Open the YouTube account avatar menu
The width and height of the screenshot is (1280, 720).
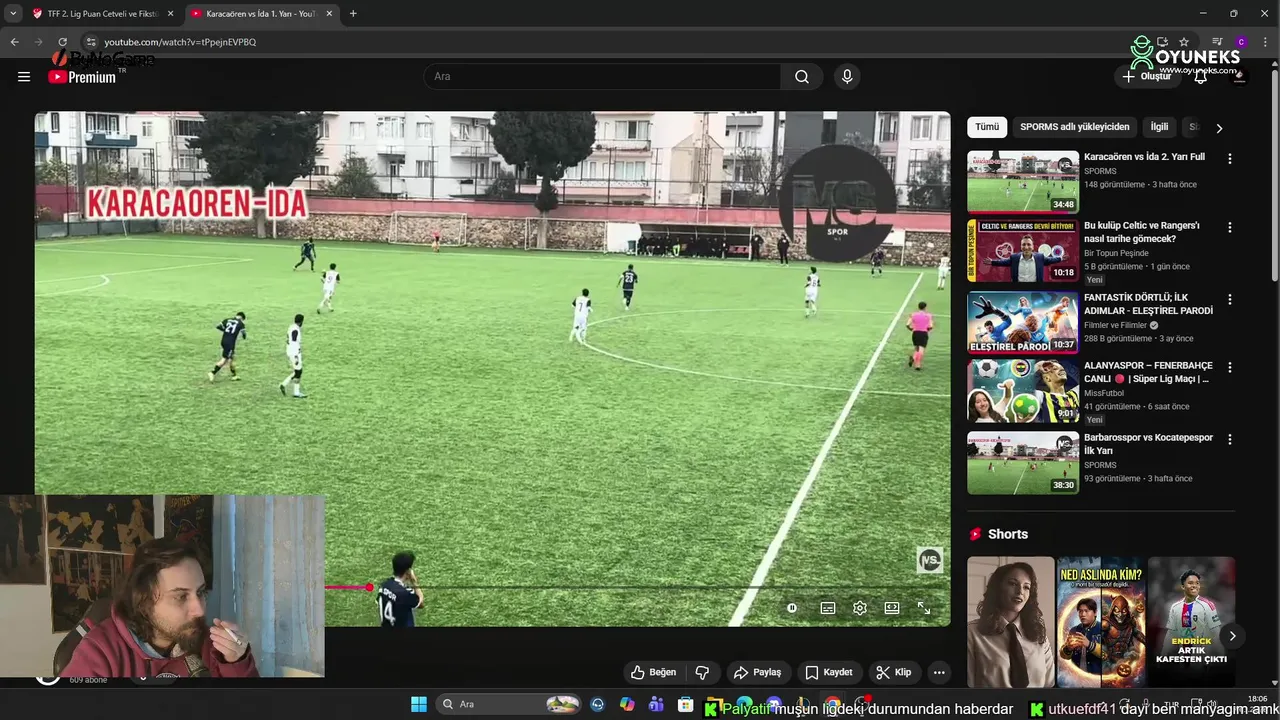1240,77
